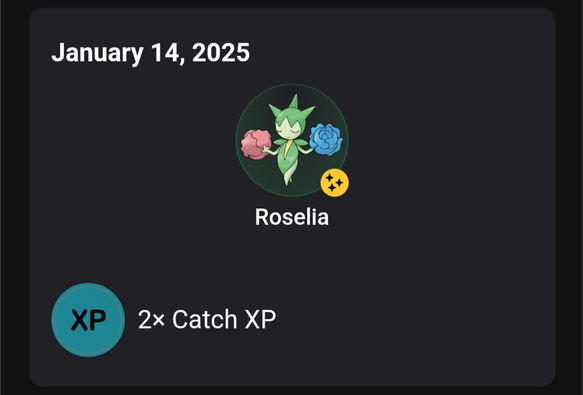
Task: Click the word January in the heading
Action: [x=97, y=54]
